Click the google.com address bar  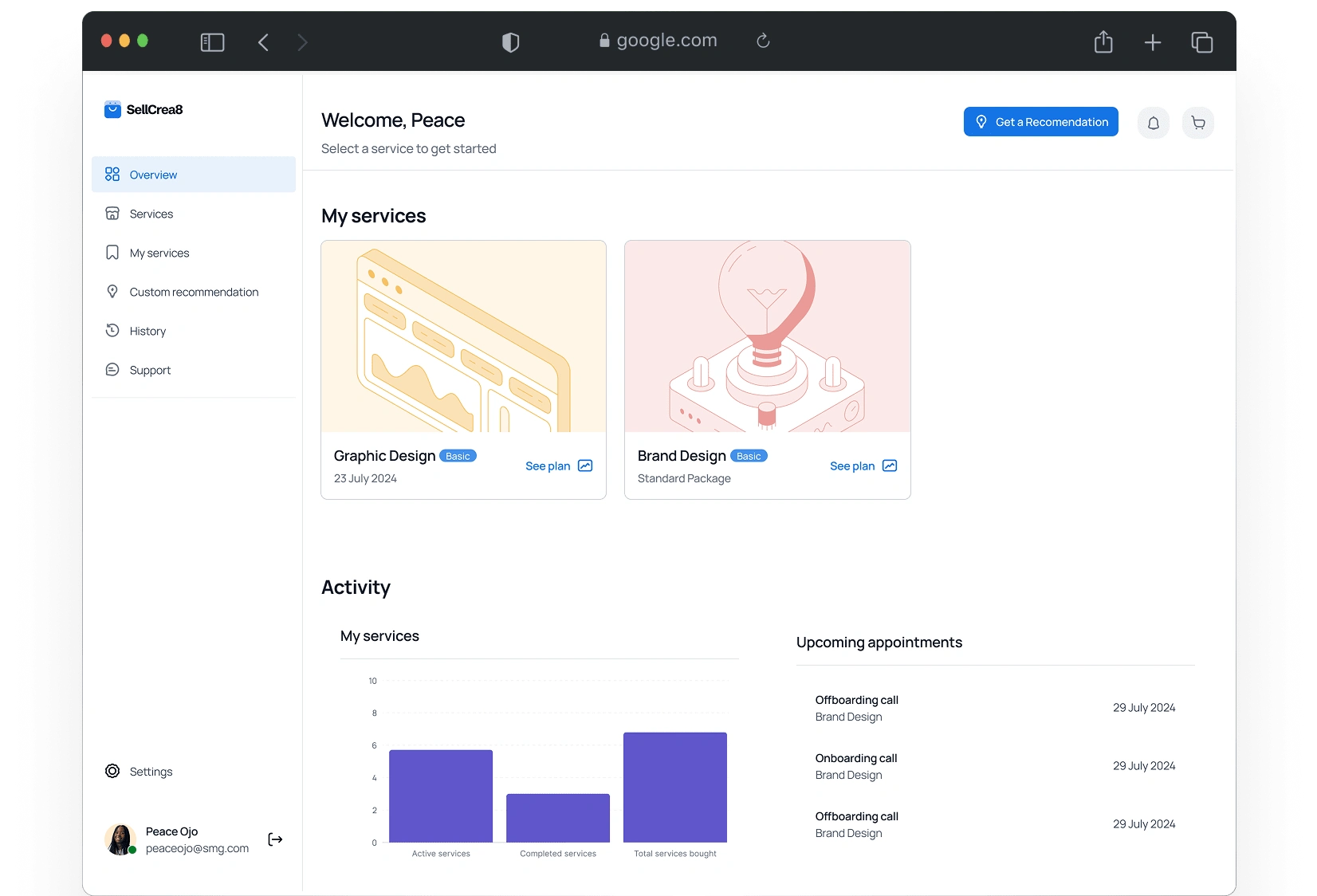pos(666,41)
